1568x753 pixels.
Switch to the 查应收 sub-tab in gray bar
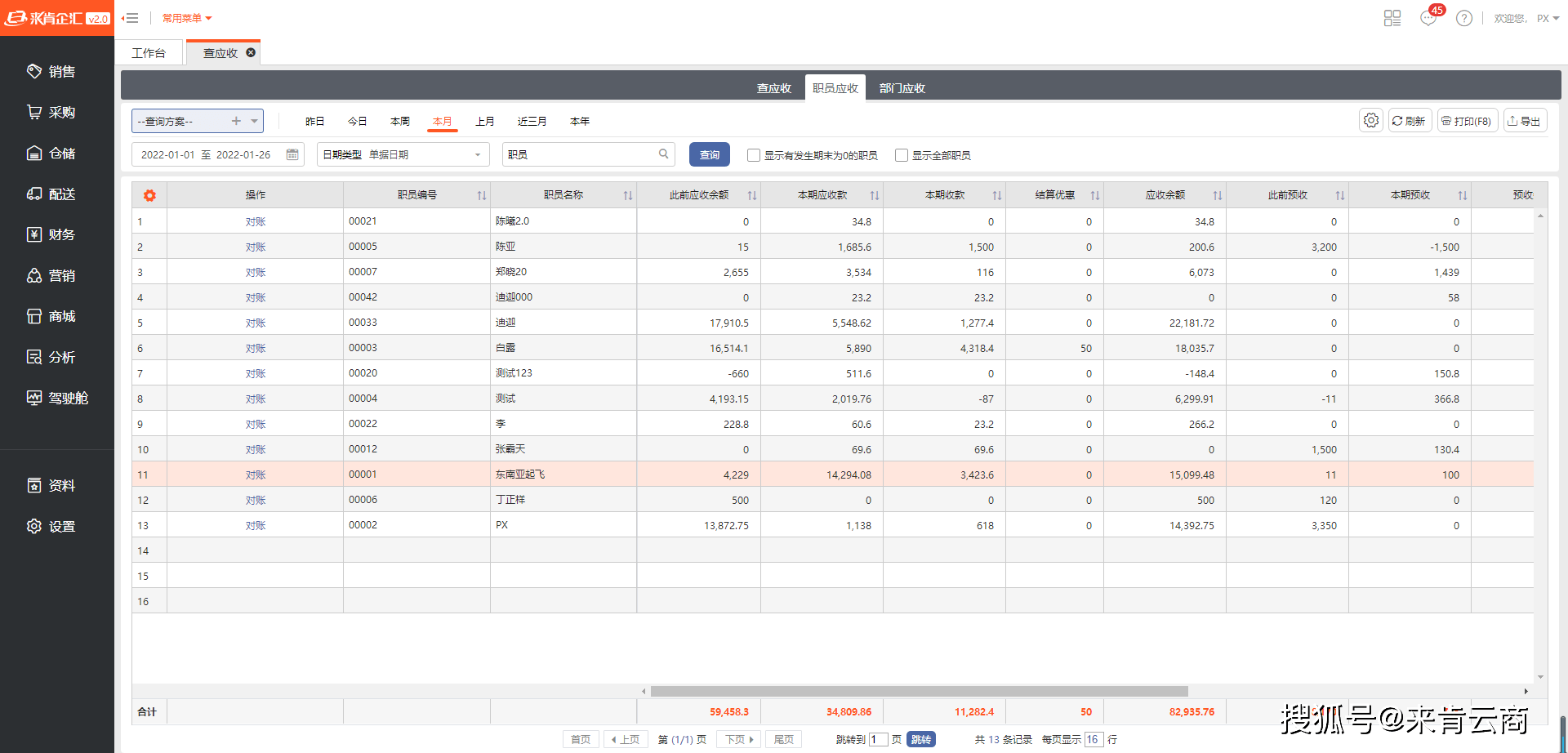coord(773,88)
